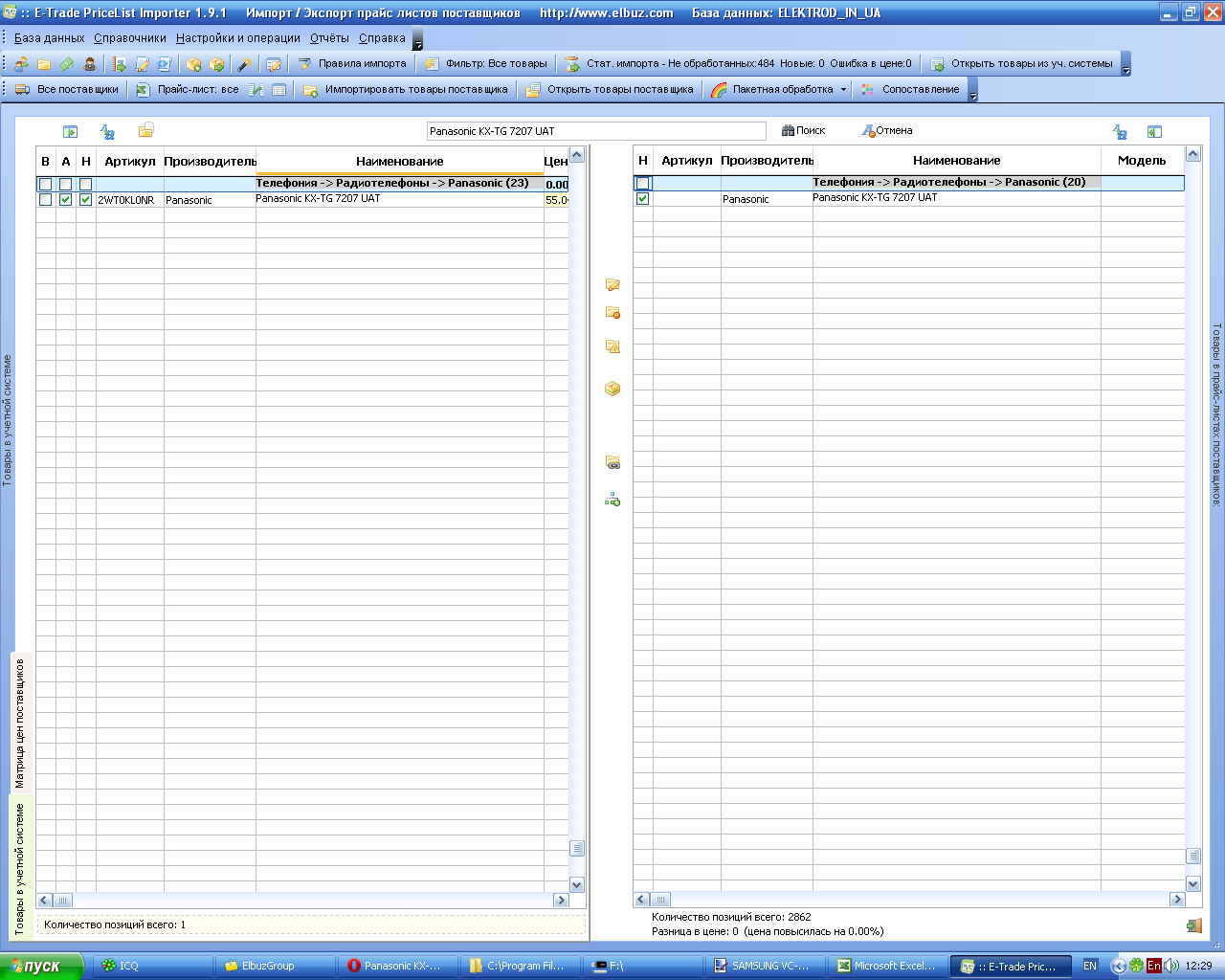Click left table vertical scroll down arrow
The image size is (1225, 980).
(x=576, y=885)
